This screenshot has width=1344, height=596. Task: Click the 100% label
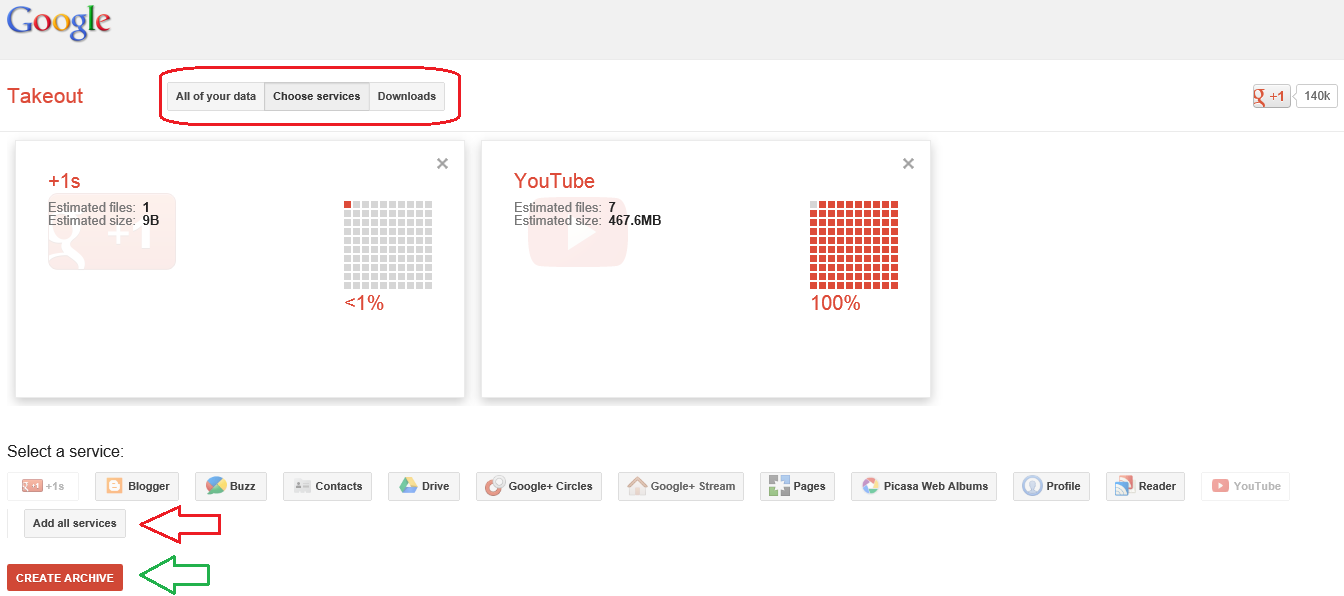835,303
